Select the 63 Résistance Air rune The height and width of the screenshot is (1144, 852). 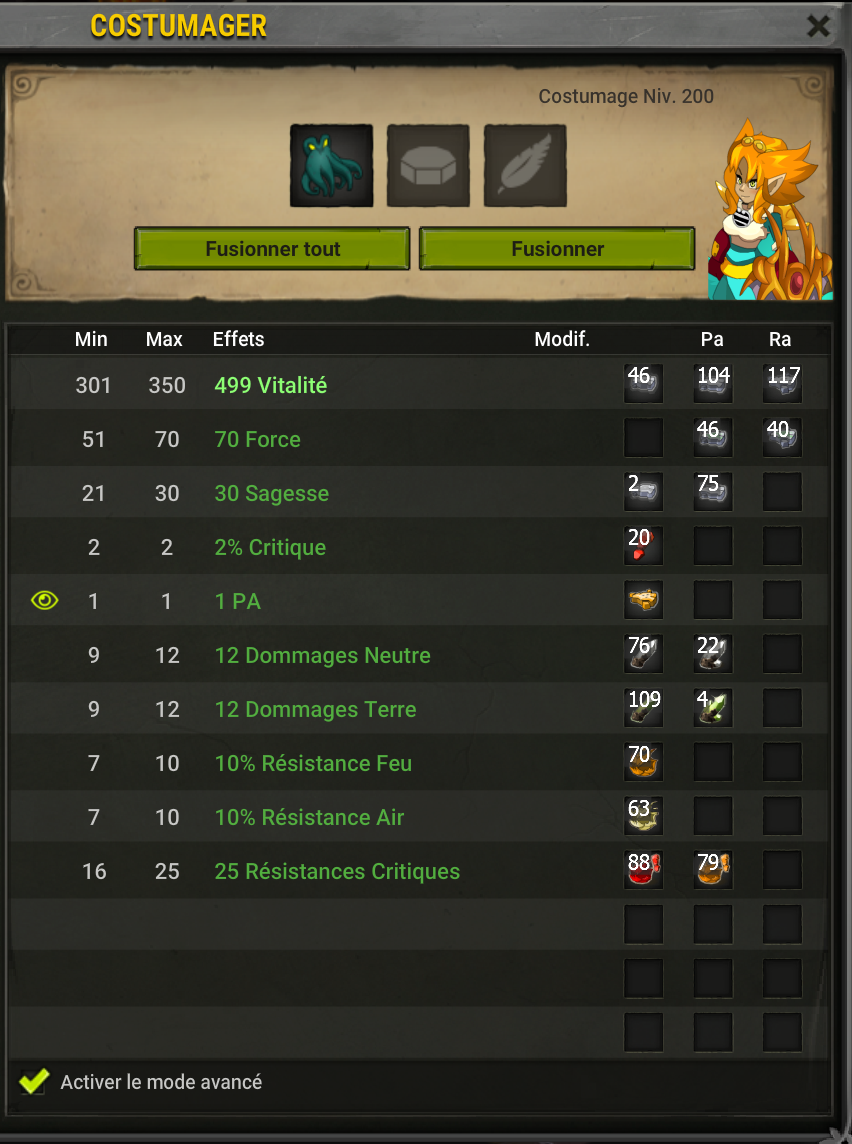coord(643,816)
